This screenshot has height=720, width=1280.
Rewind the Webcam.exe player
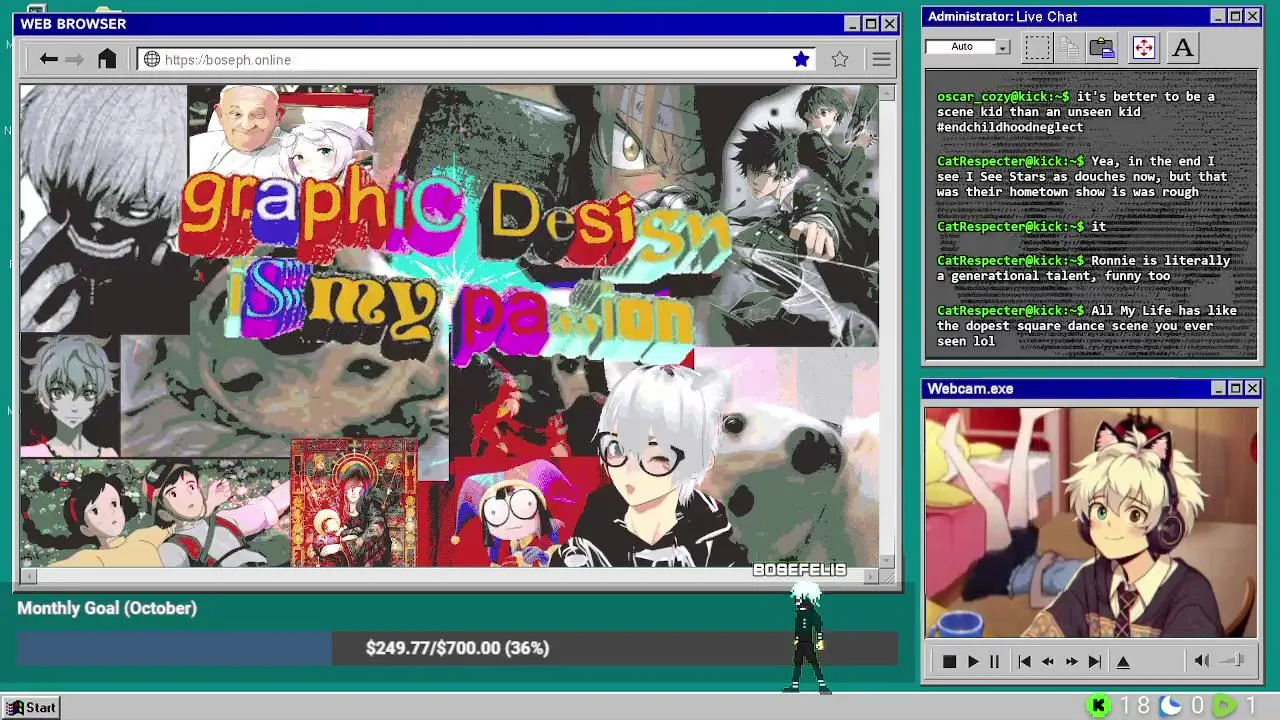(1048, 662)
